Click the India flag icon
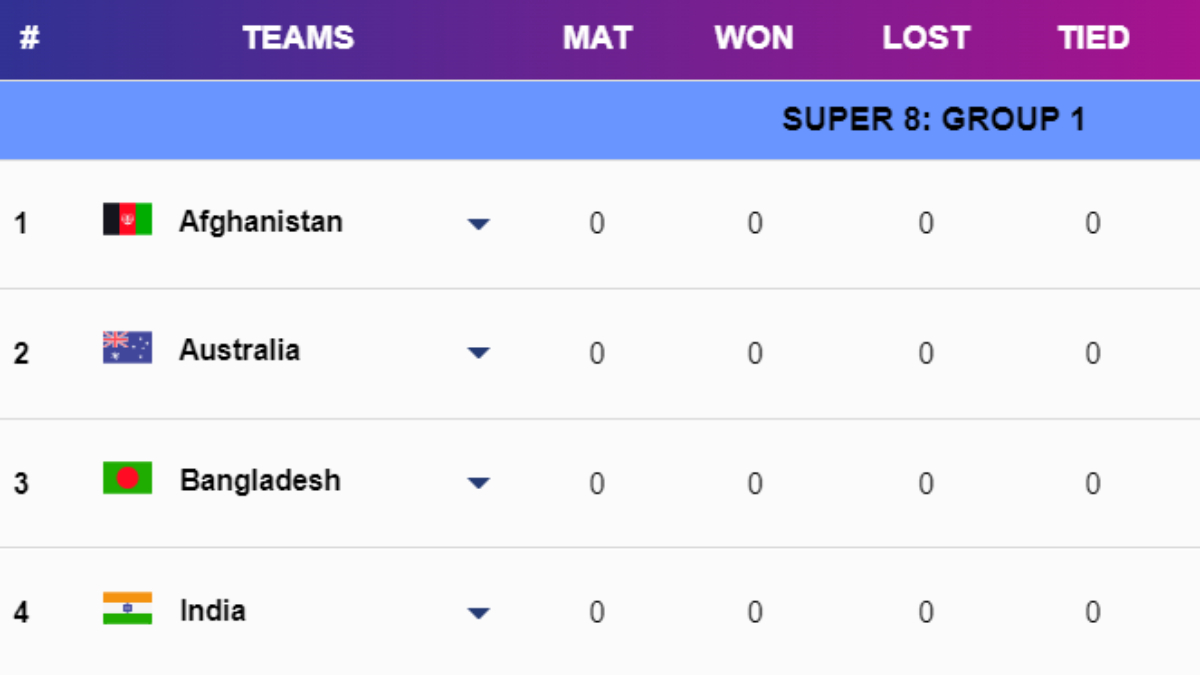Viewport: 1200px width, 675px height. [x=127, y=608]
